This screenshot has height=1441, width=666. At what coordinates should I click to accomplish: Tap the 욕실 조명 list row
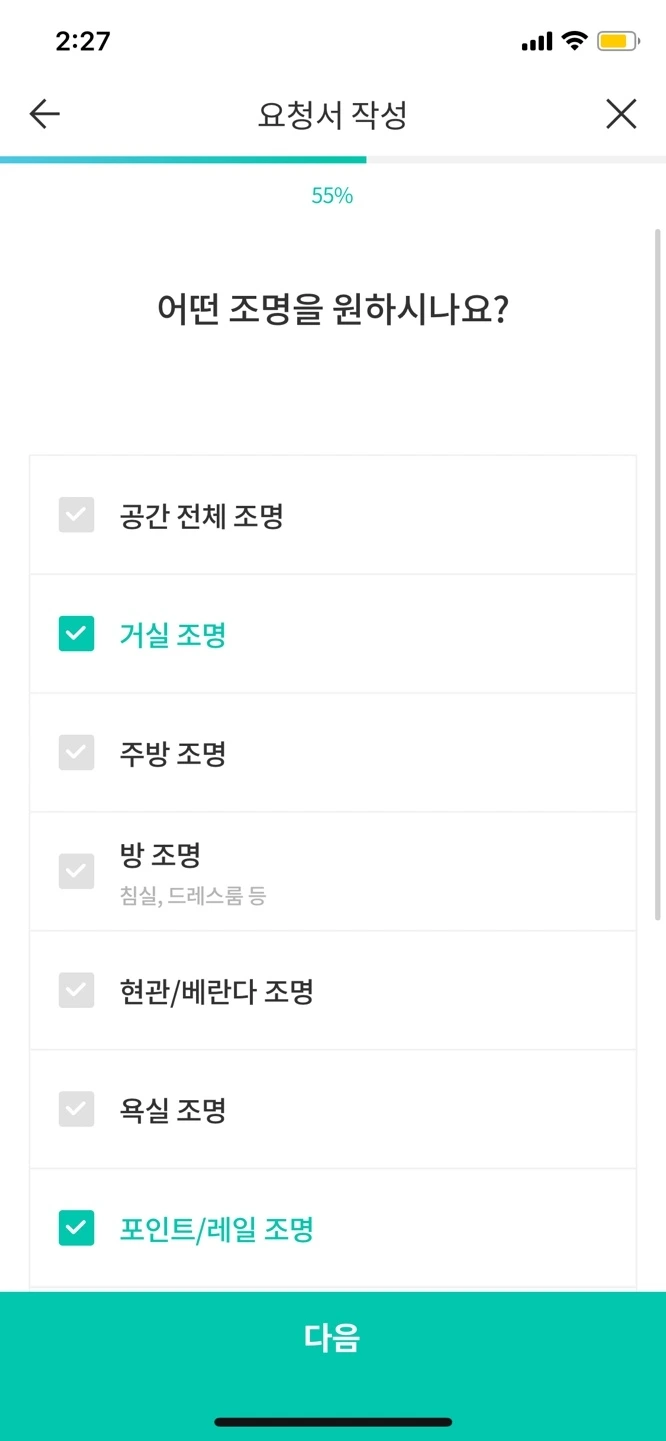coord(333,1109)
